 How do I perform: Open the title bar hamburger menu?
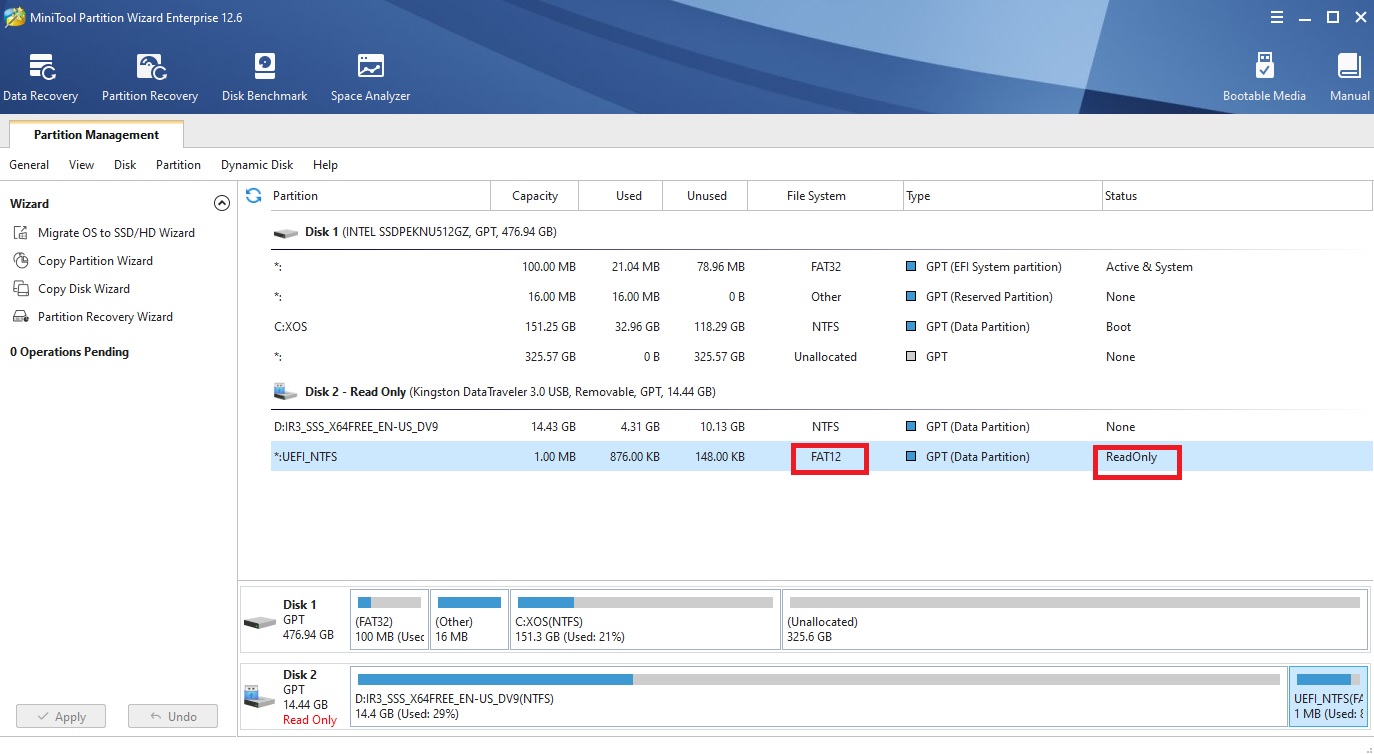tap(1277, 18)
